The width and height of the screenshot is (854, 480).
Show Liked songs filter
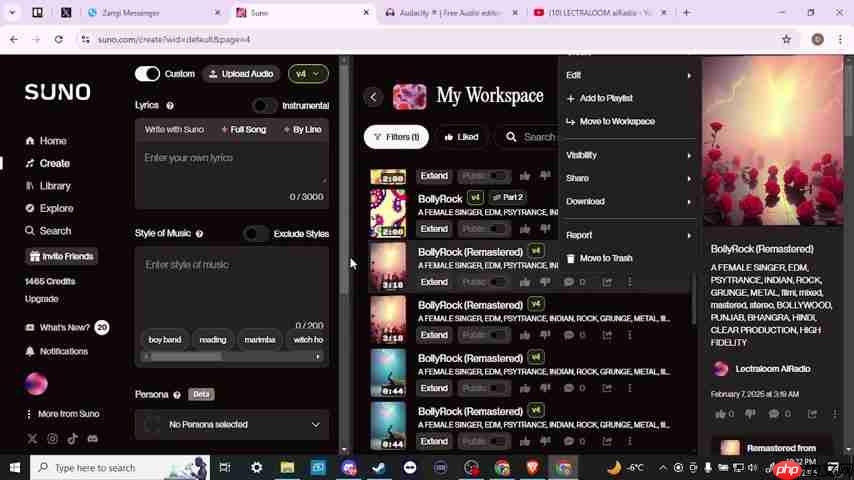[x=461, y=137]
